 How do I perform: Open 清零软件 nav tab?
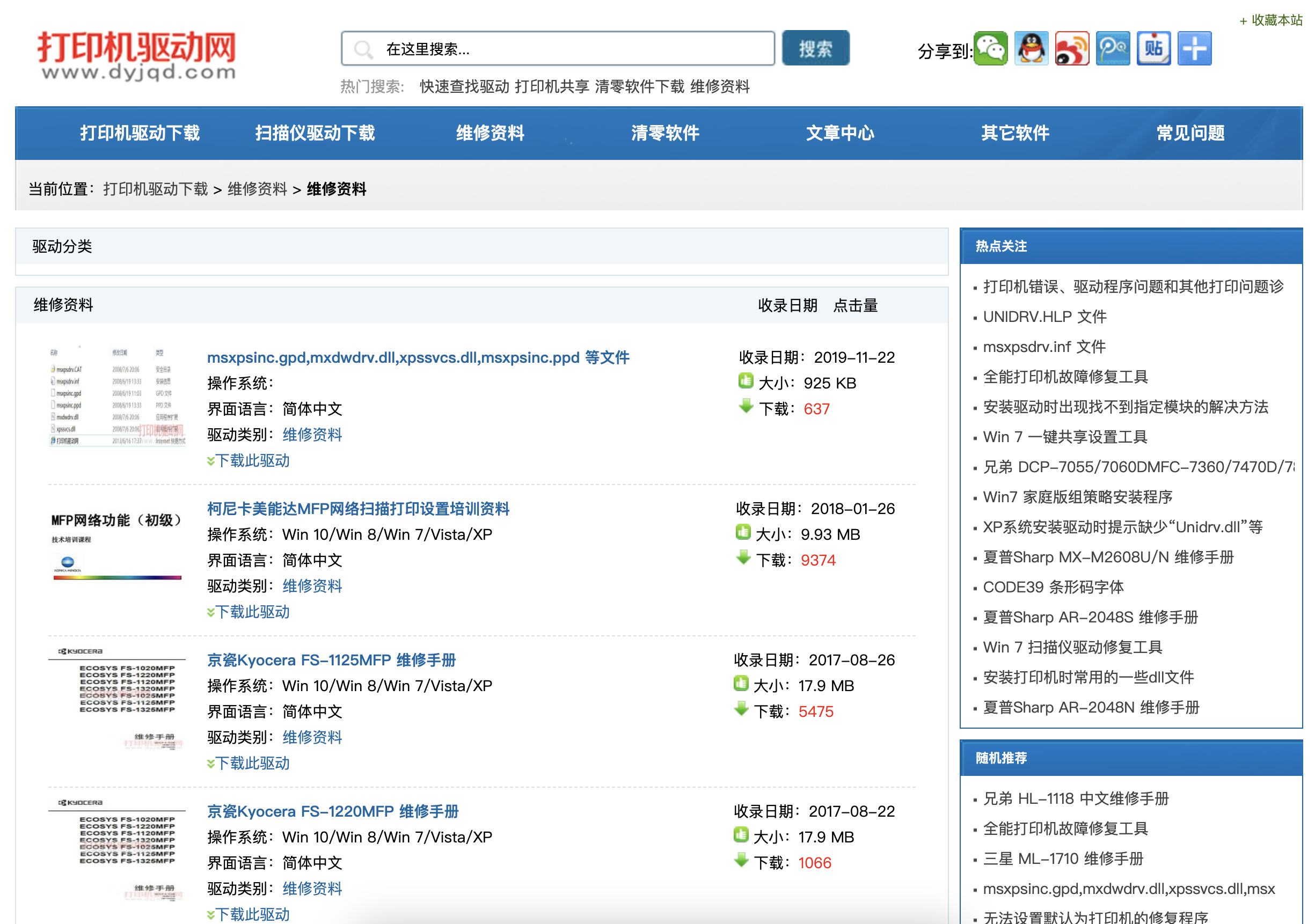665,133
